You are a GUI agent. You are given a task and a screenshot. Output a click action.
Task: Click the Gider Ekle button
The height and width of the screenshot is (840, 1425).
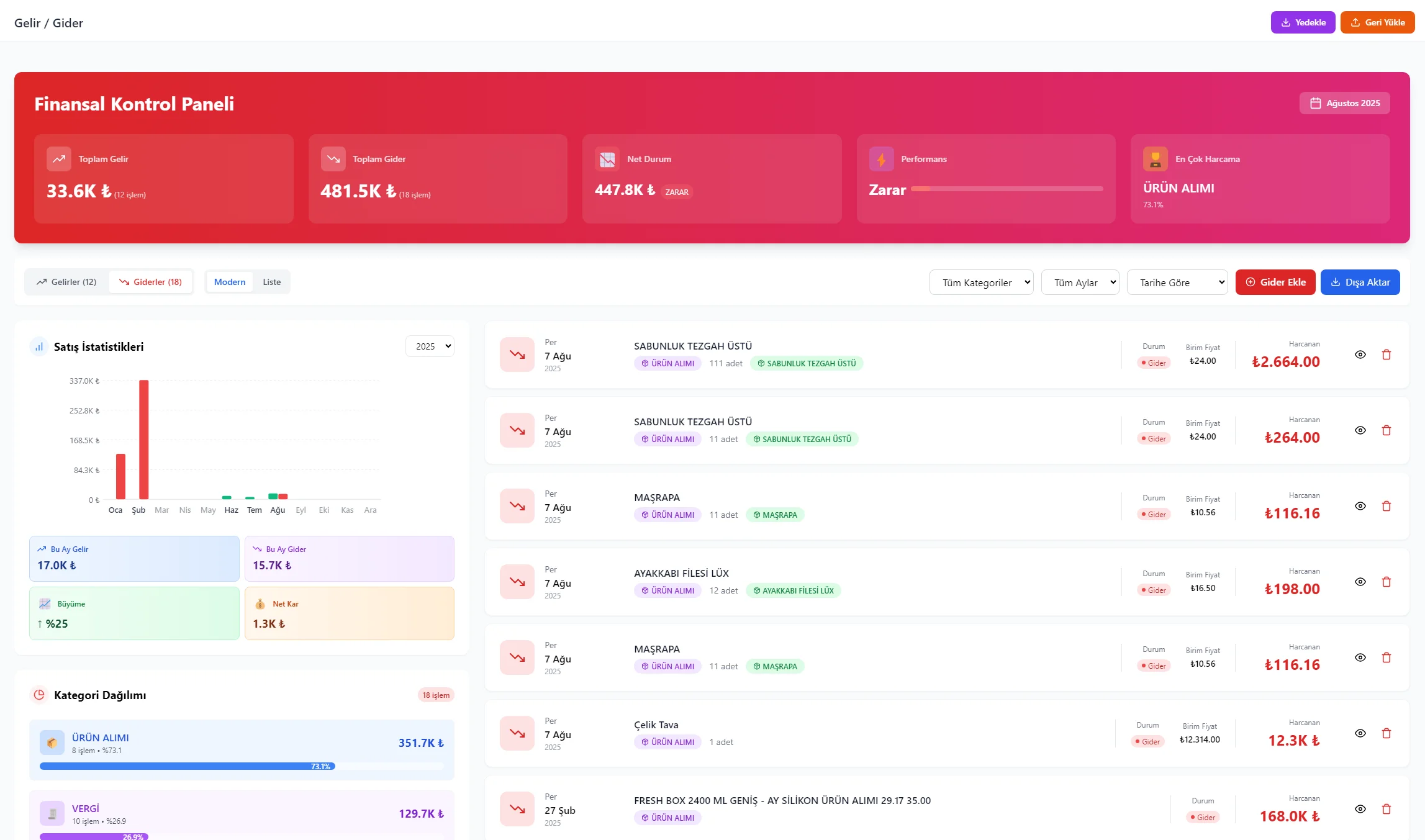pos(1275,282)
